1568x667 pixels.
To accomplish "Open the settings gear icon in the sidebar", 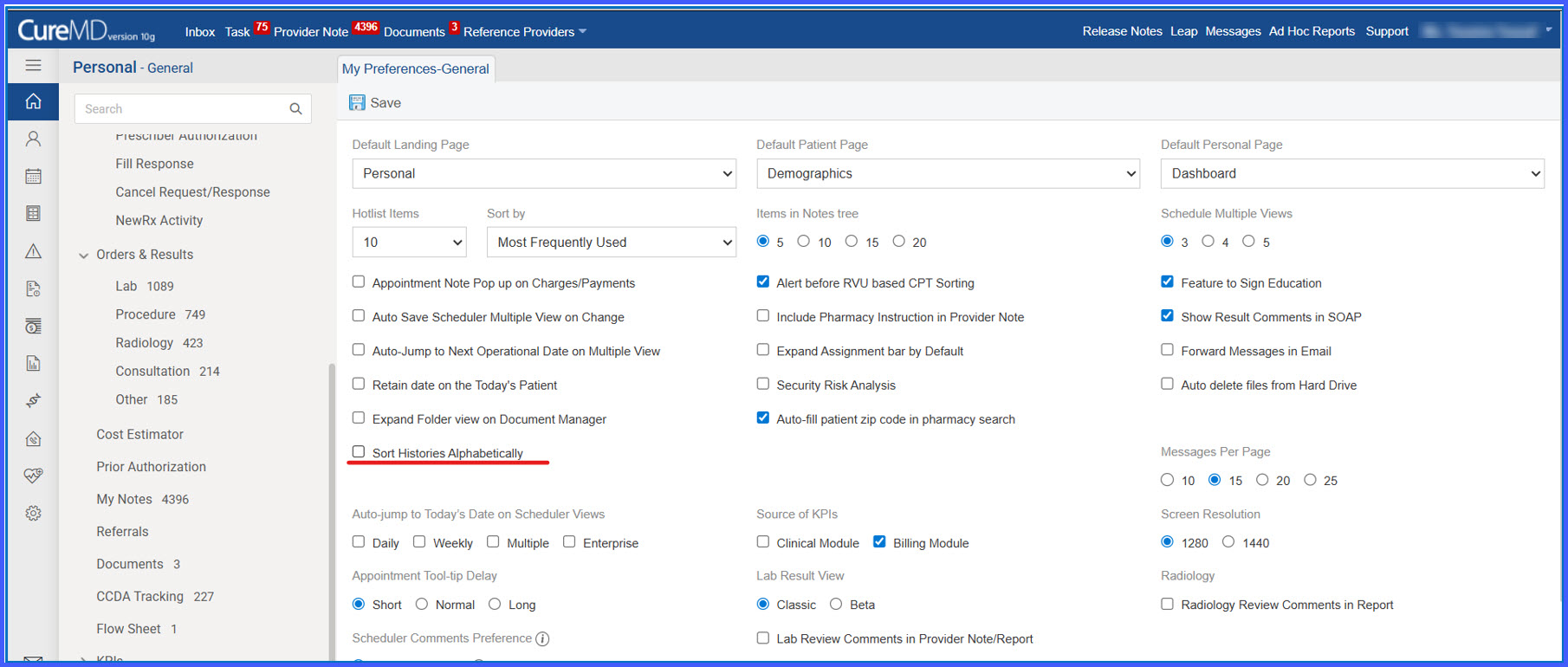I will point(33,514).
